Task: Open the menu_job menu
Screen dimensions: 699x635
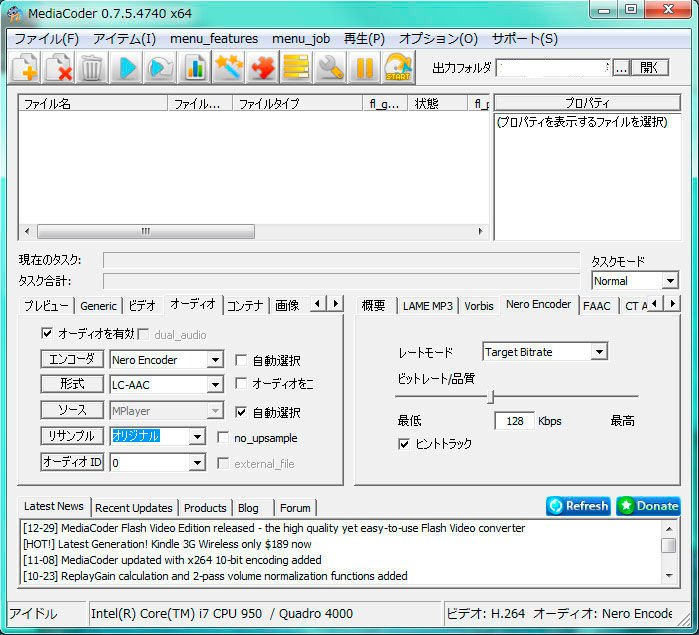Action: (301, 39)
